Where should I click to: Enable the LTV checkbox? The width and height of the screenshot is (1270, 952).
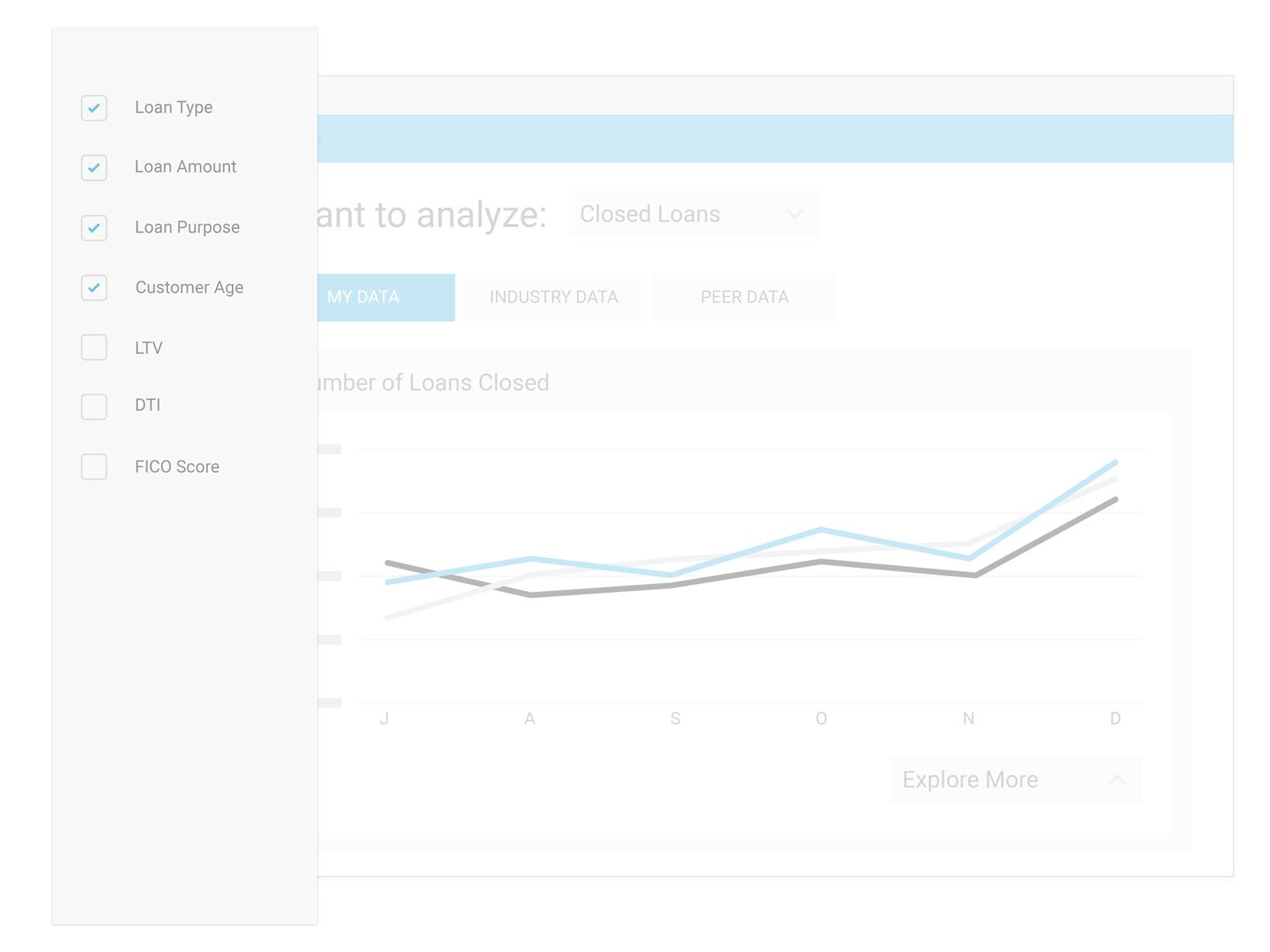pyautogui.click(x=94, y=347)
